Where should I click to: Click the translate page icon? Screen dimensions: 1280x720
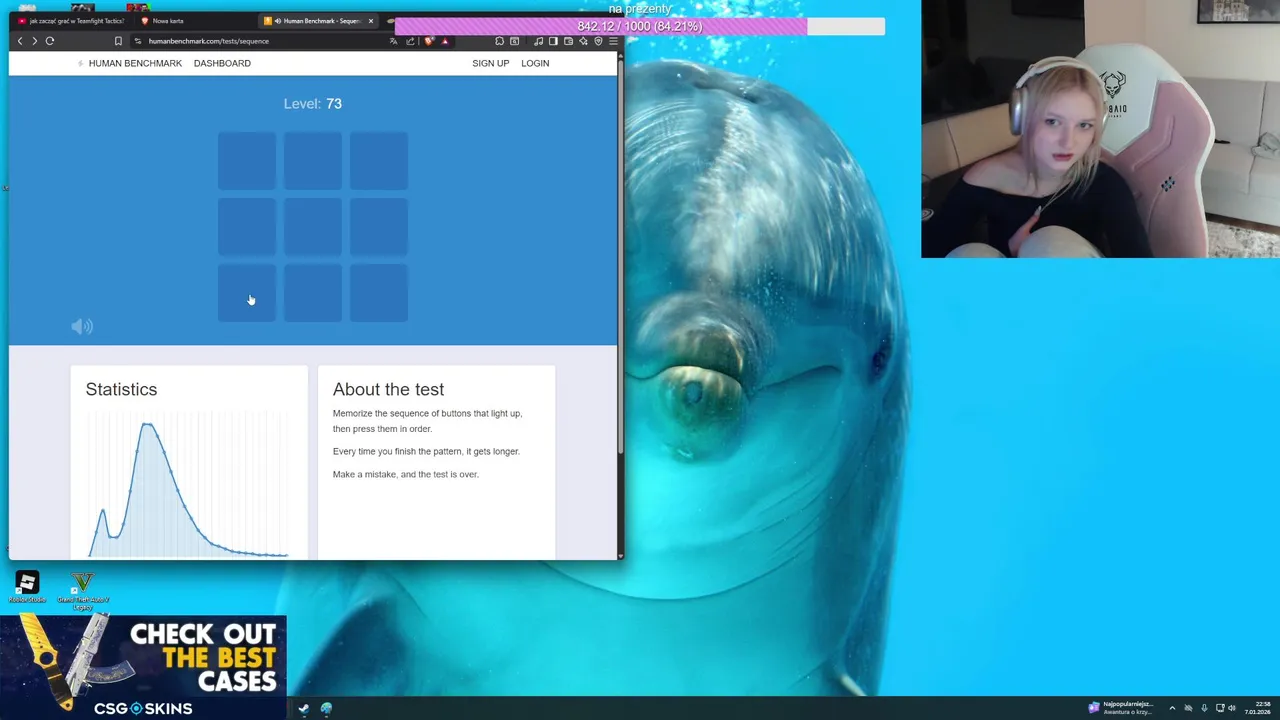click(394, 41)
